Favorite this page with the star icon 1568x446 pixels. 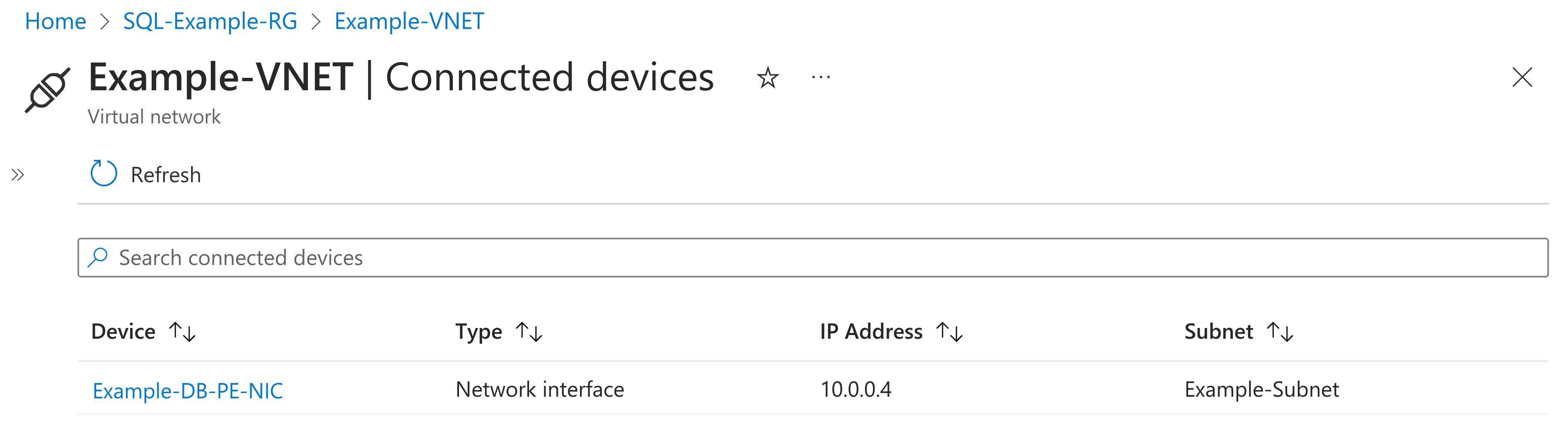(768, 78)
